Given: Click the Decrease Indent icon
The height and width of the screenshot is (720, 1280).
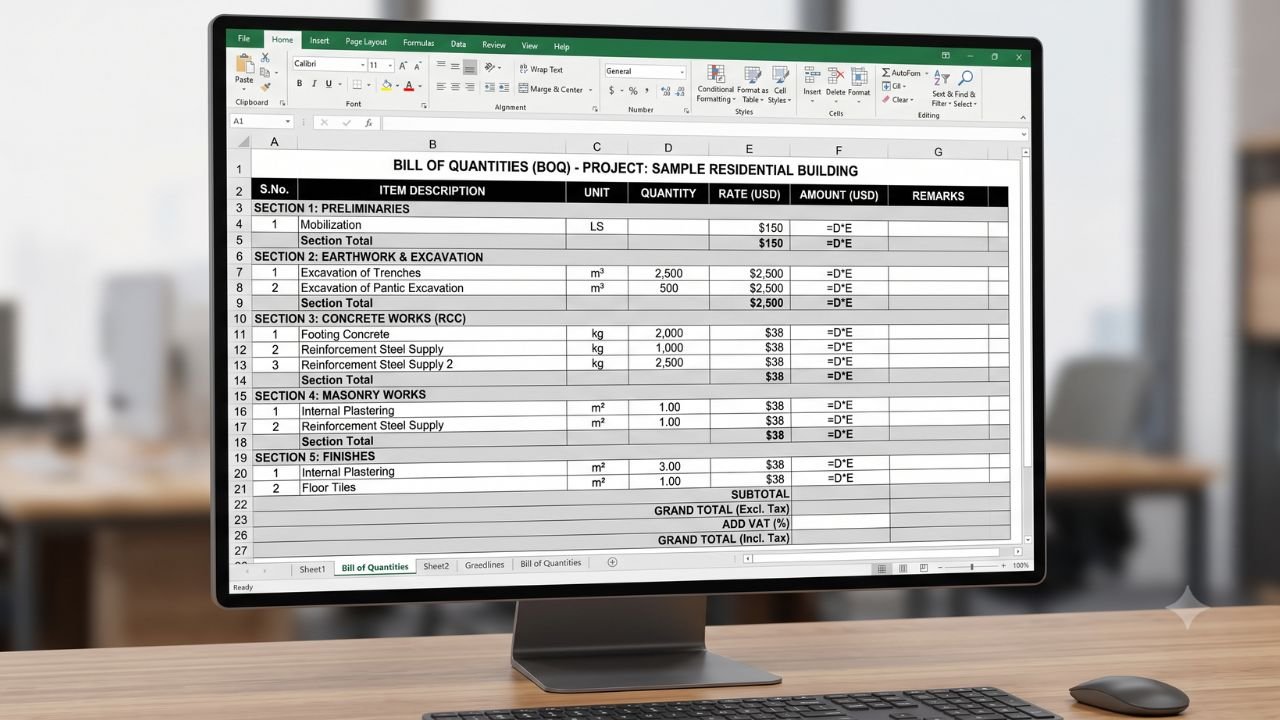Looking at the screenshot, I should click(490, 87).
